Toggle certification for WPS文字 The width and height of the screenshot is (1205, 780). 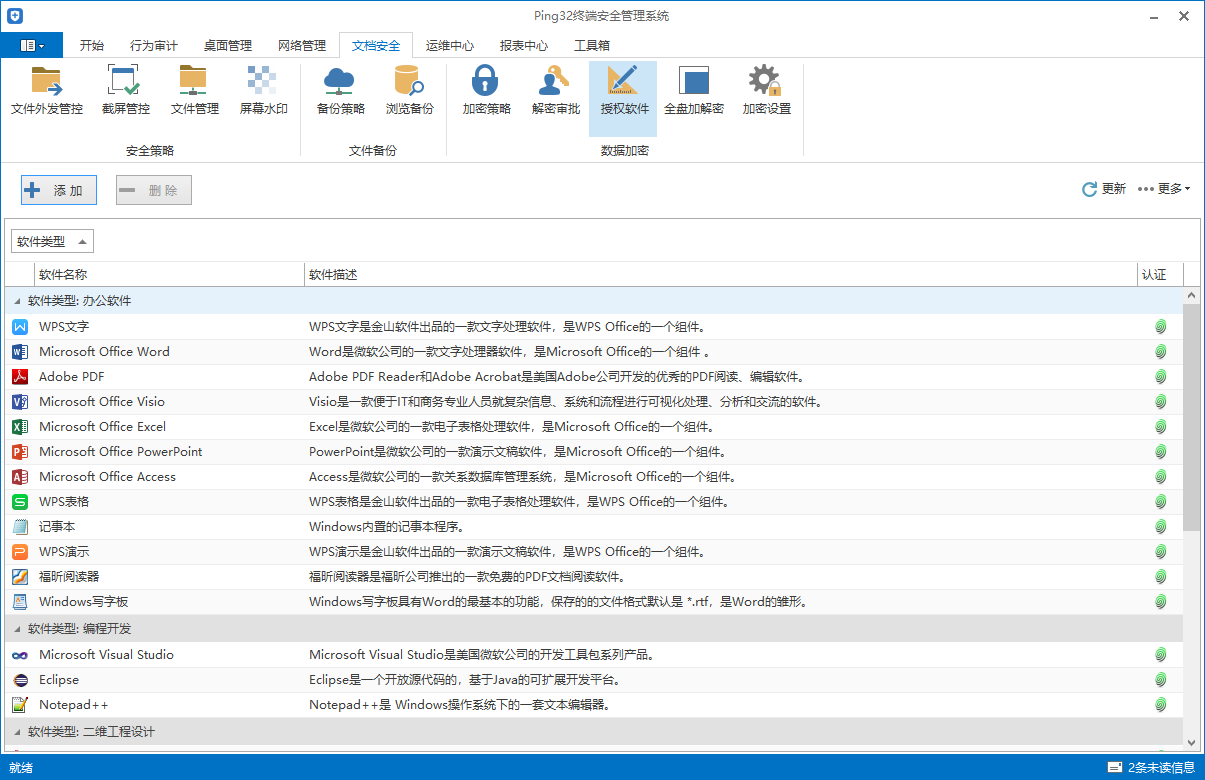tap(1160, 326)
